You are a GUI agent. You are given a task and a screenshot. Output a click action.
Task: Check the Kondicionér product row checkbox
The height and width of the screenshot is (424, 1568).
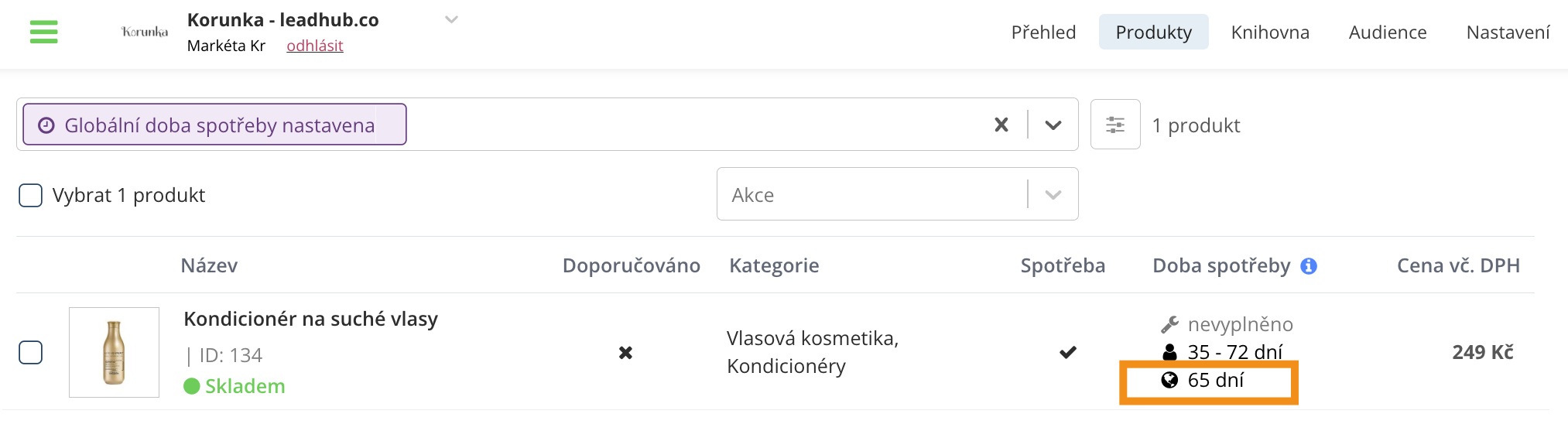[30, 352]
